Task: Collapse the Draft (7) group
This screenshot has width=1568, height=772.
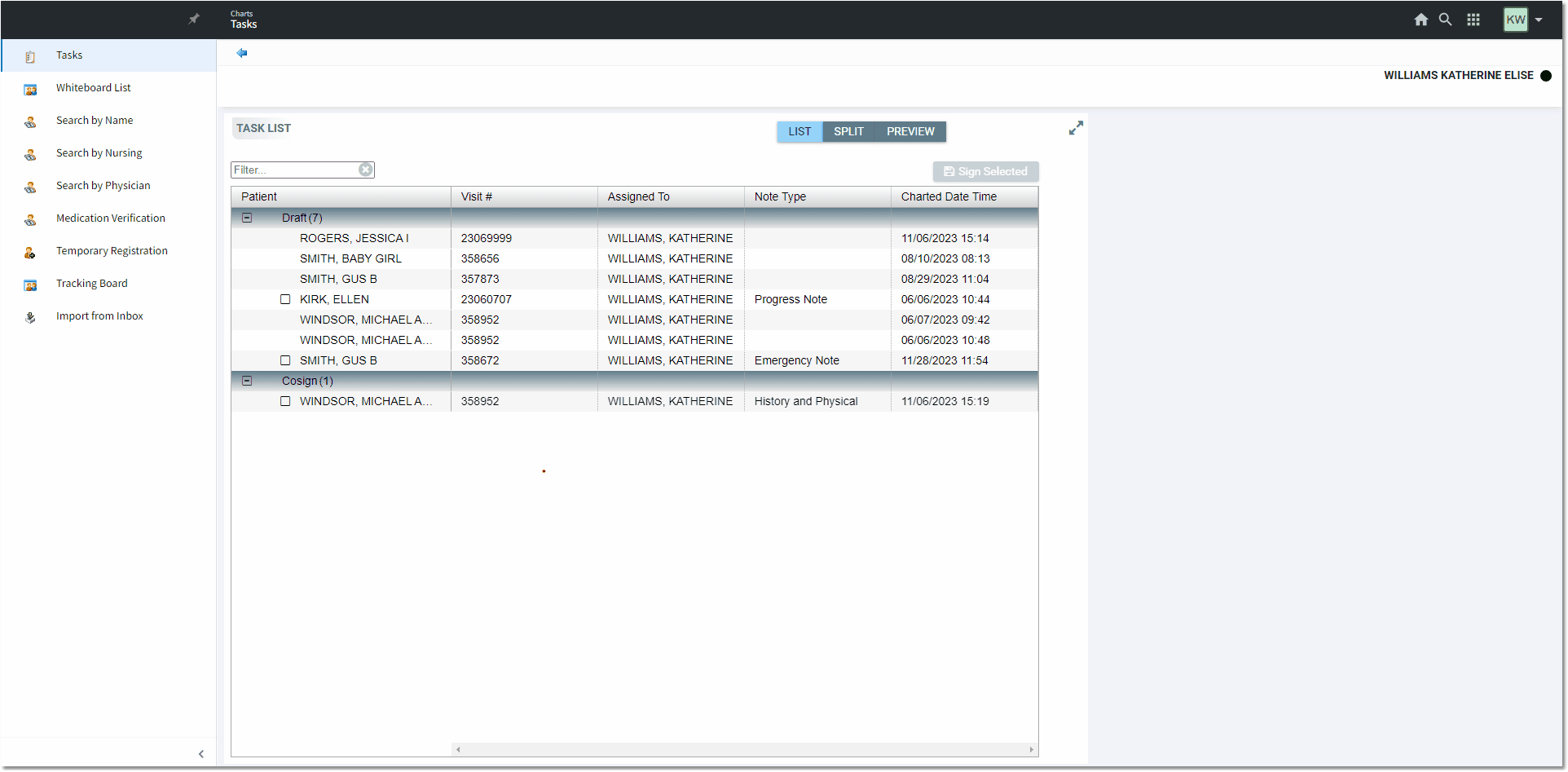Action: coord(247,218)
